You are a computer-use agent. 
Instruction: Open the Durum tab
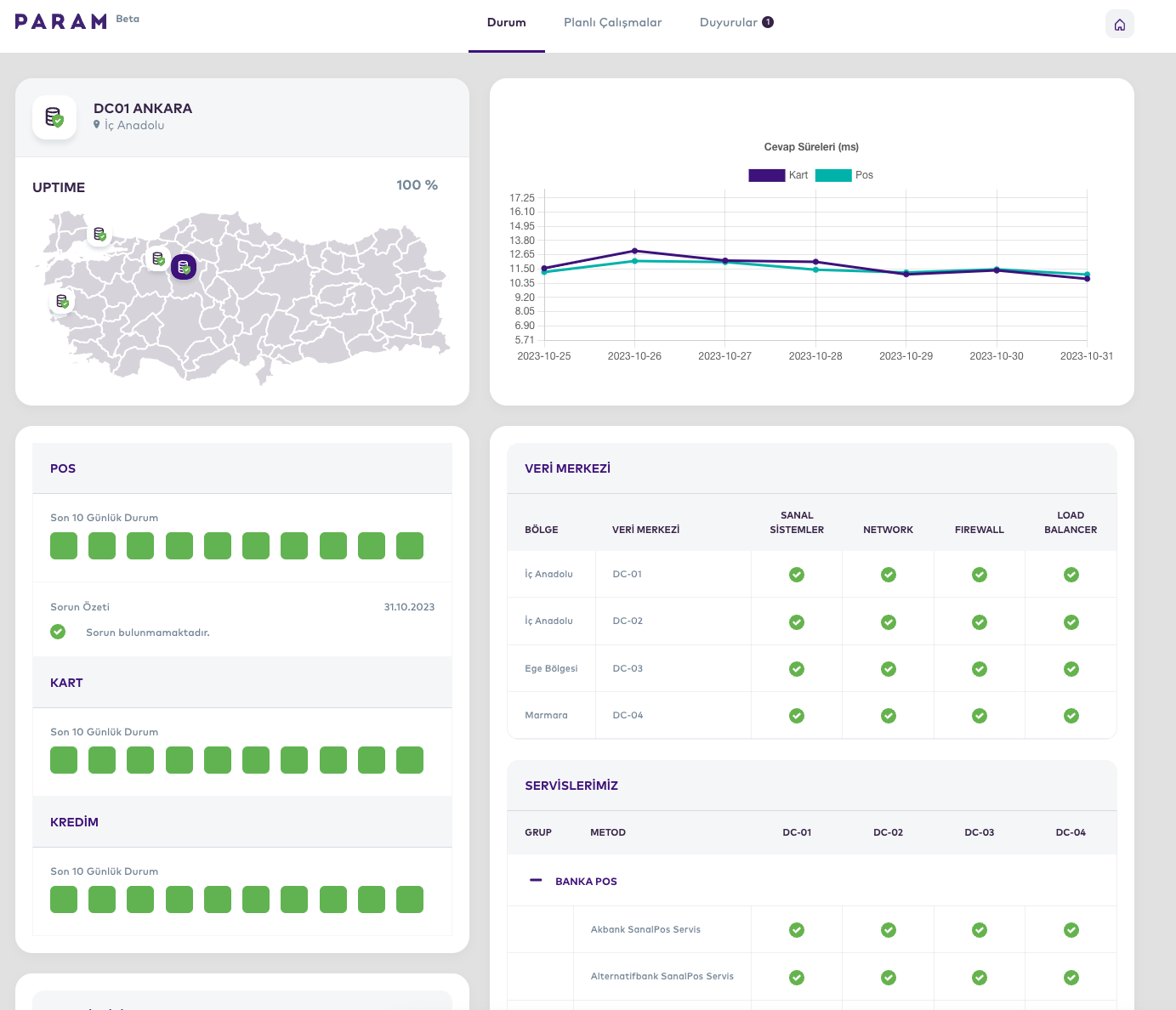(506, 23)
